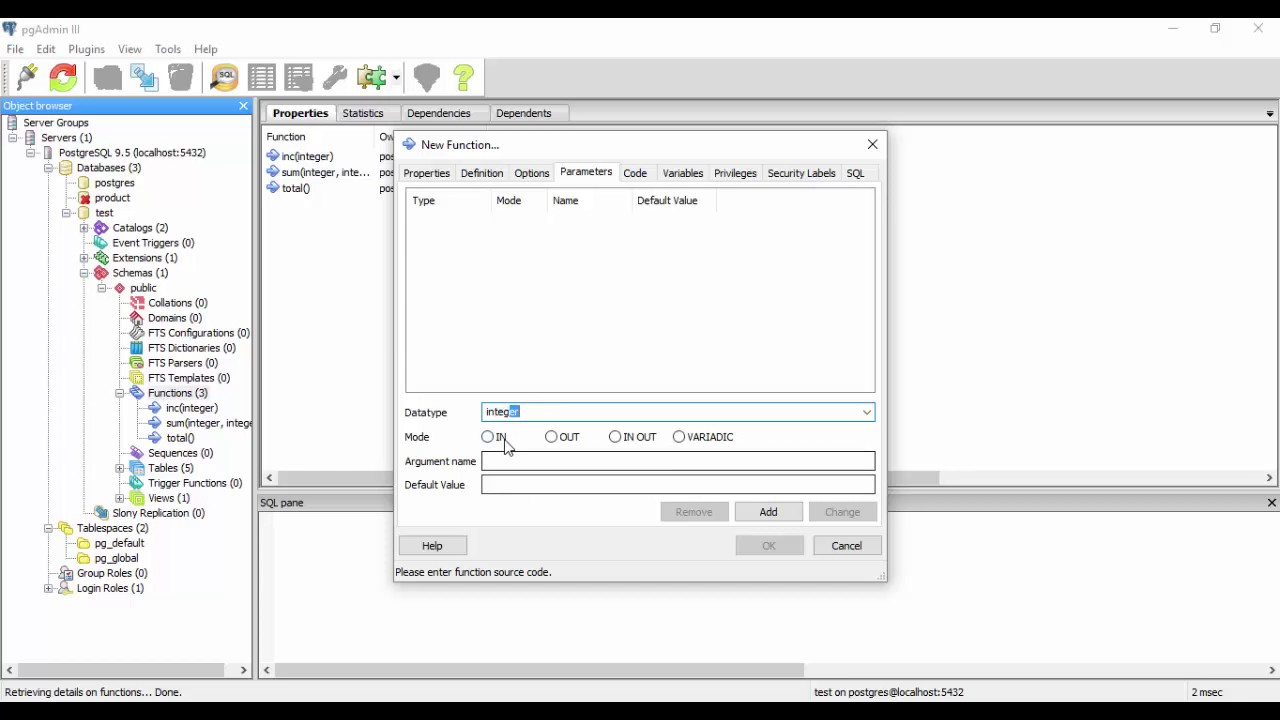Viewport: 1280px width, 720px height.
Task: Select Trigger Functions (0) tree item
Action: point(195,483)
